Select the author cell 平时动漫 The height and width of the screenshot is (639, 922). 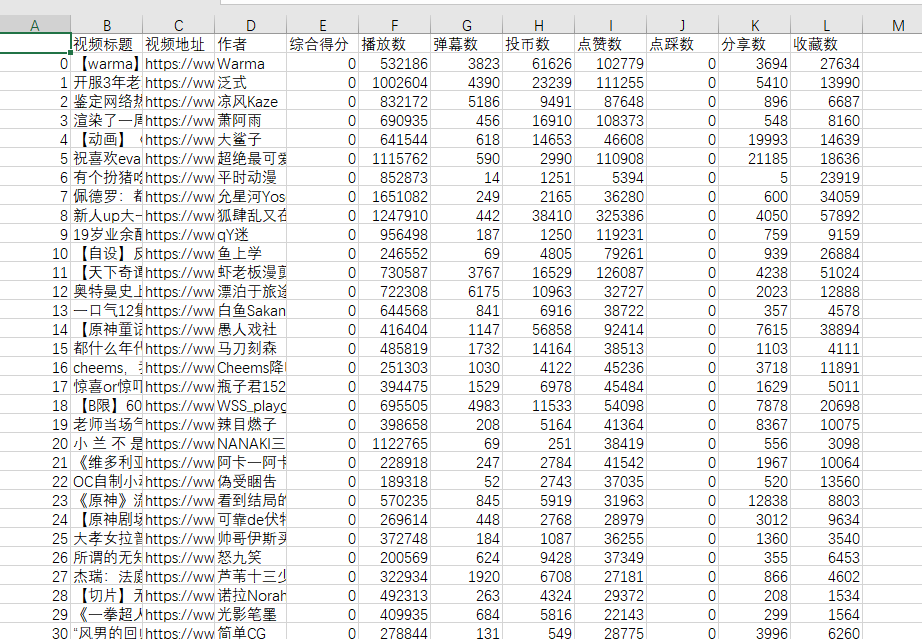250,178
